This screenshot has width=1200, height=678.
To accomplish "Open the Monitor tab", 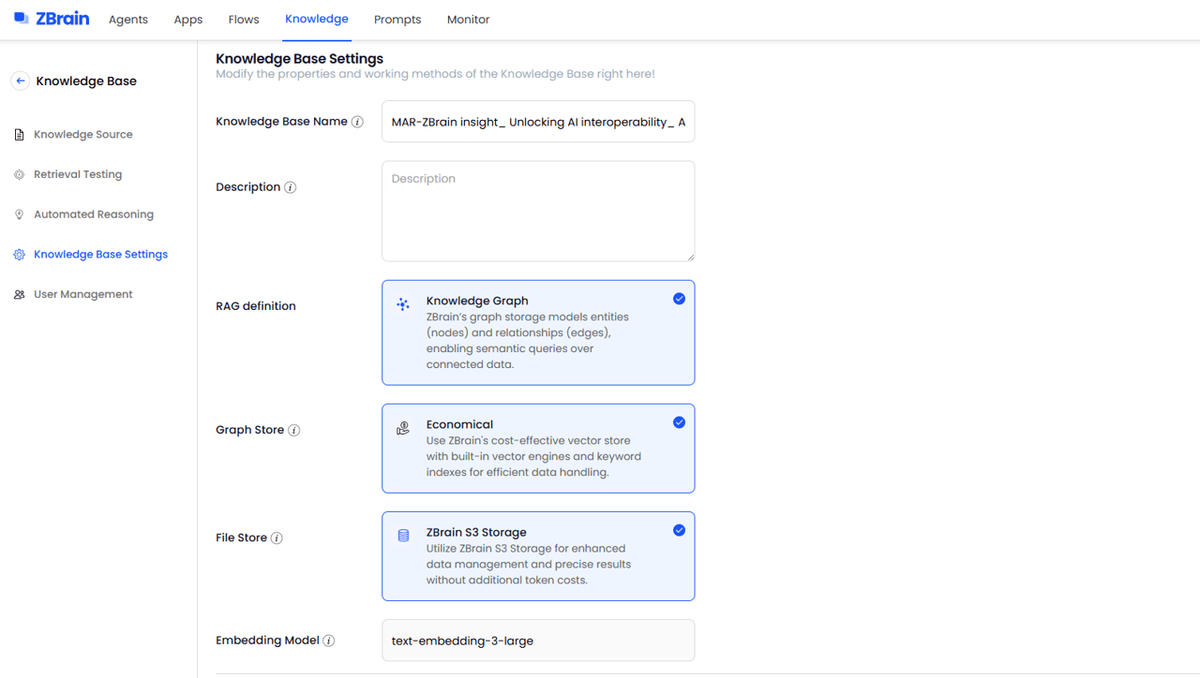I will click(468, 20).
